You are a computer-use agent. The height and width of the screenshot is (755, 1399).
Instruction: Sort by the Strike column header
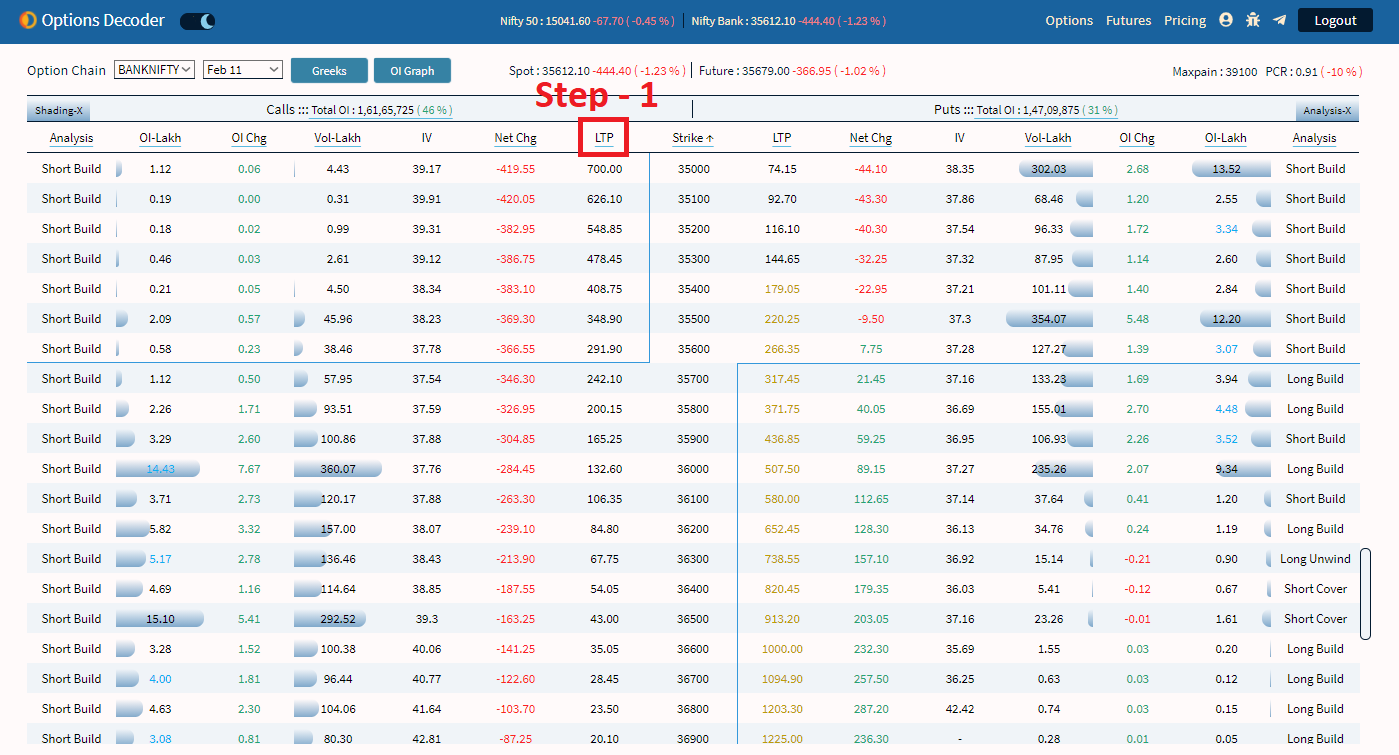click(694, 138)
